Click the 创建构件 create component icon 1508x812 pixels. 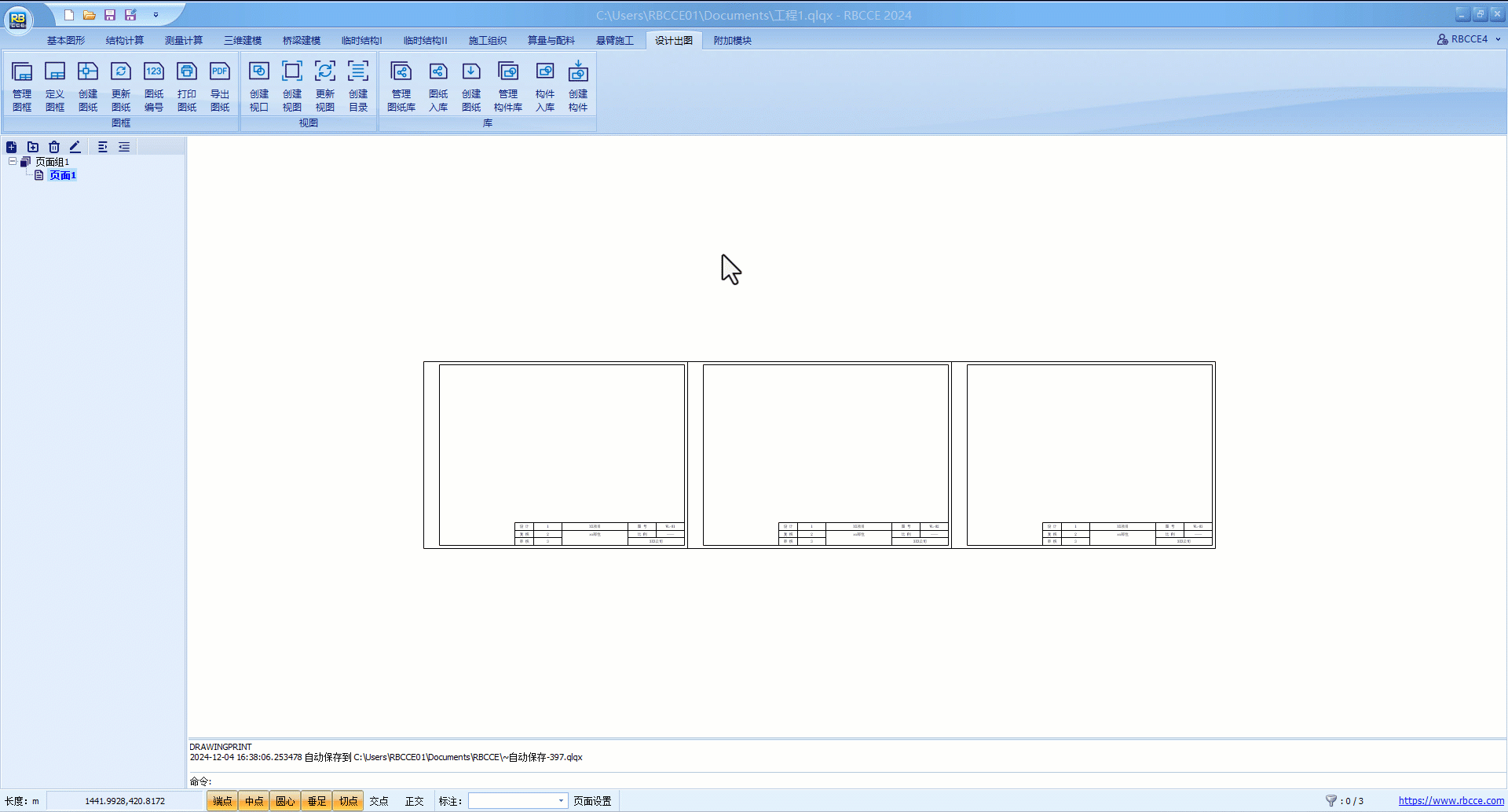(578, 86)
